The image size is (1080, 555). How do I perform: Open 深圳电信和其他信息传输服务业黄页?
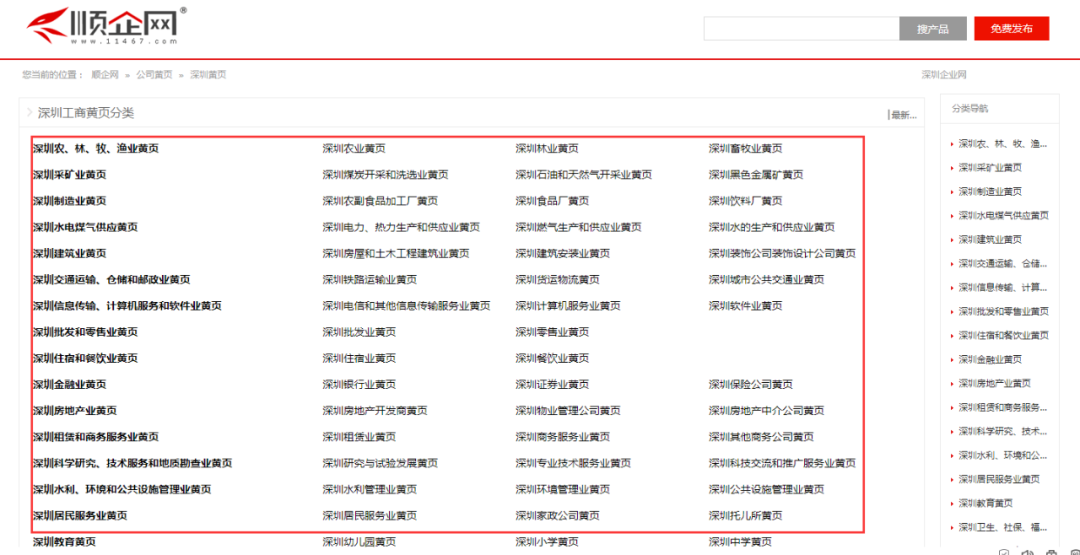point(406,306)
